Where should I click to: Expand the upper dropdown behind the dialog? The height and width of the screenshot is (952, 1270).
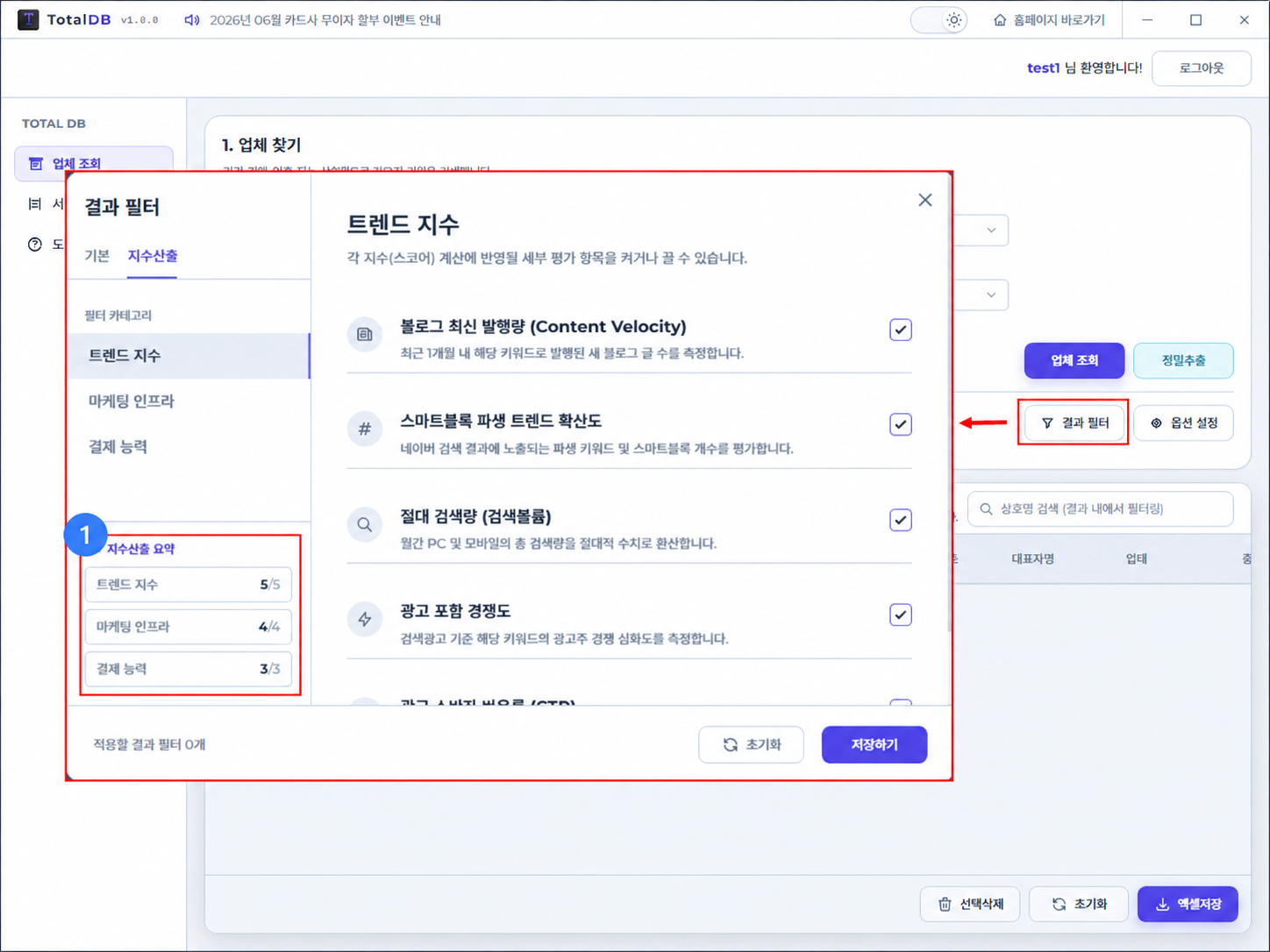991,231
